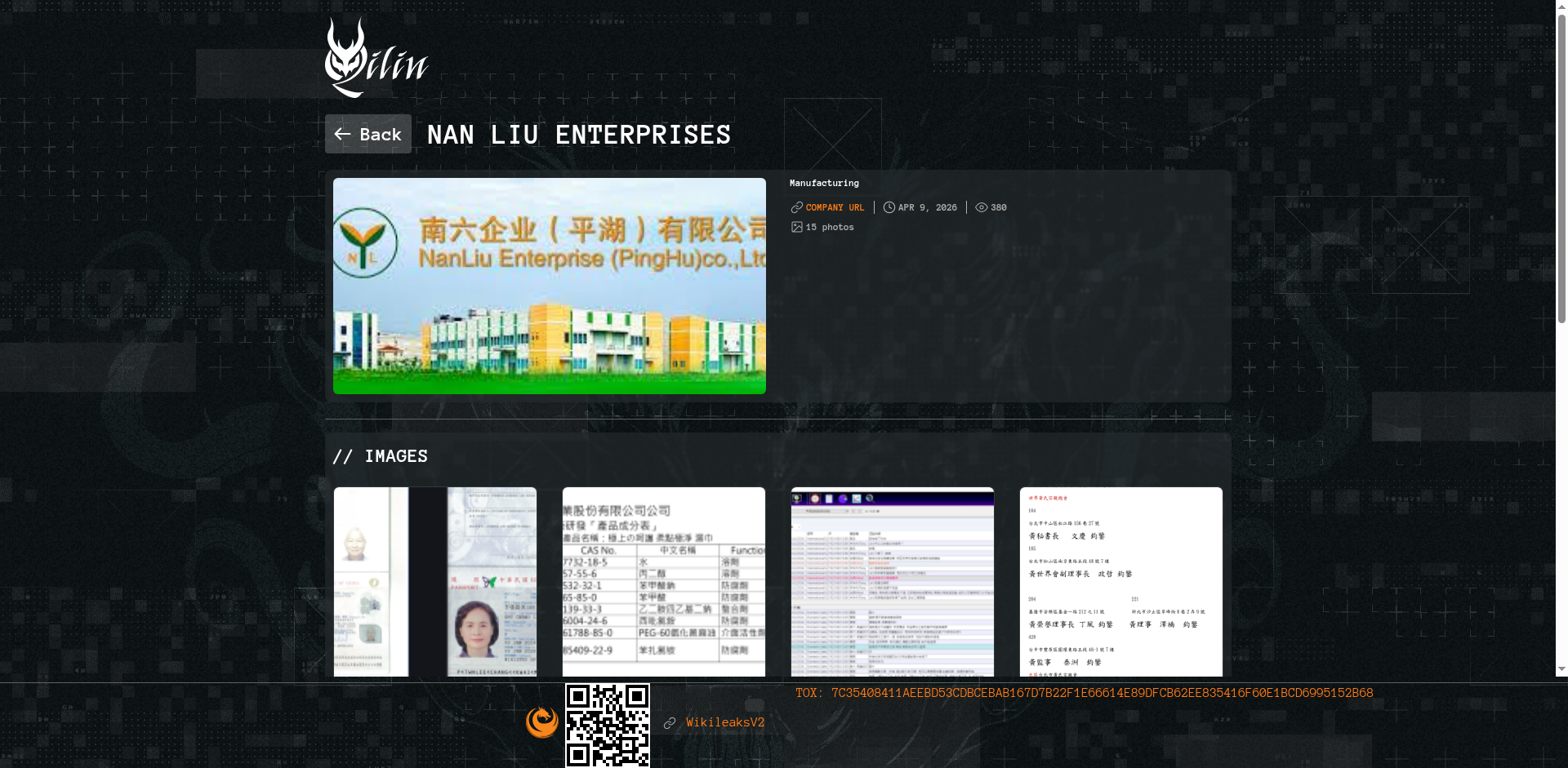Open the COMPANY URL link
This screenshot has width=1568, height=768.
pos(835,207)
